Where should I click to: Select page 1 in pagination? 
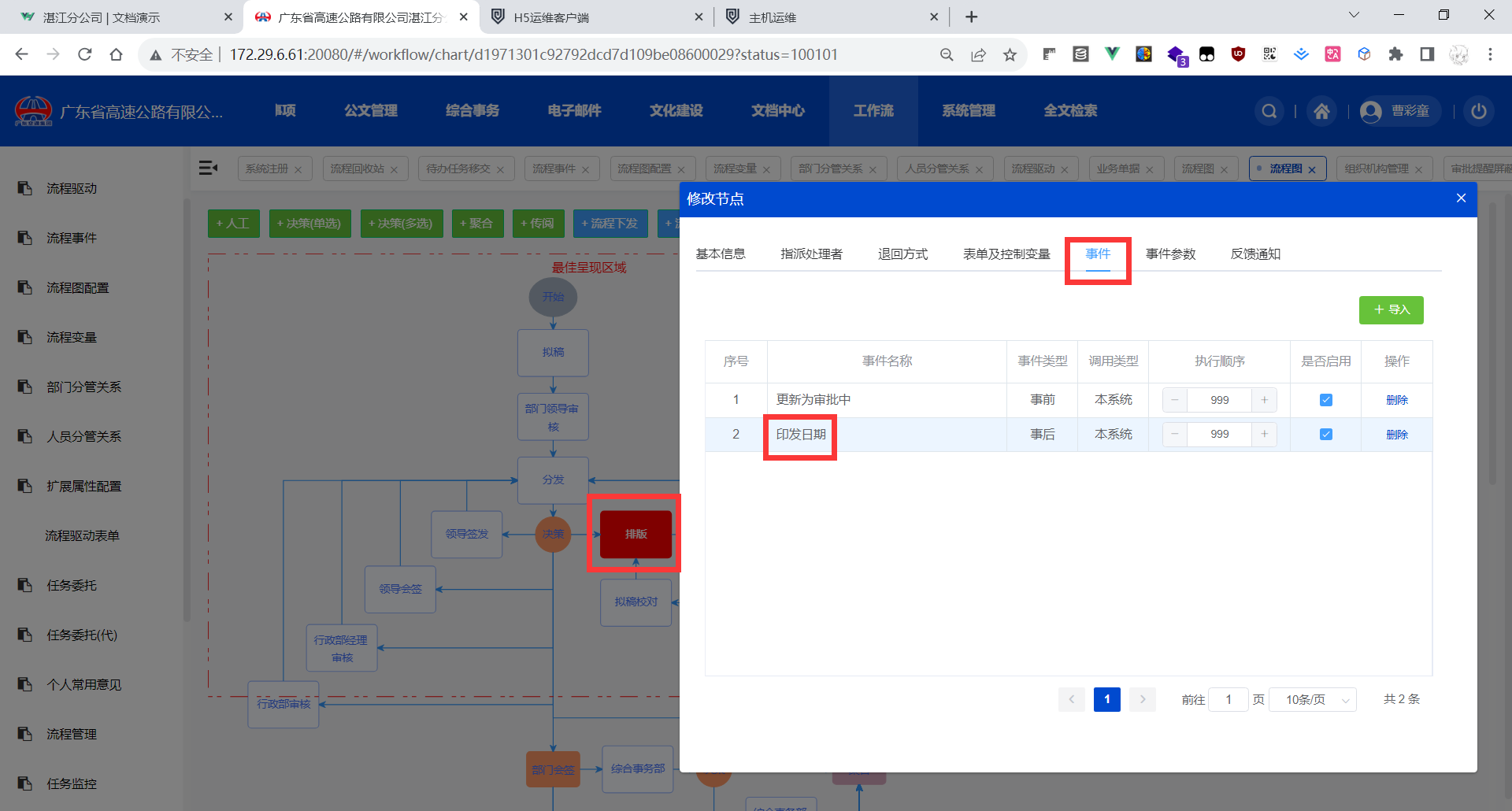click(x=1106, y=699)
